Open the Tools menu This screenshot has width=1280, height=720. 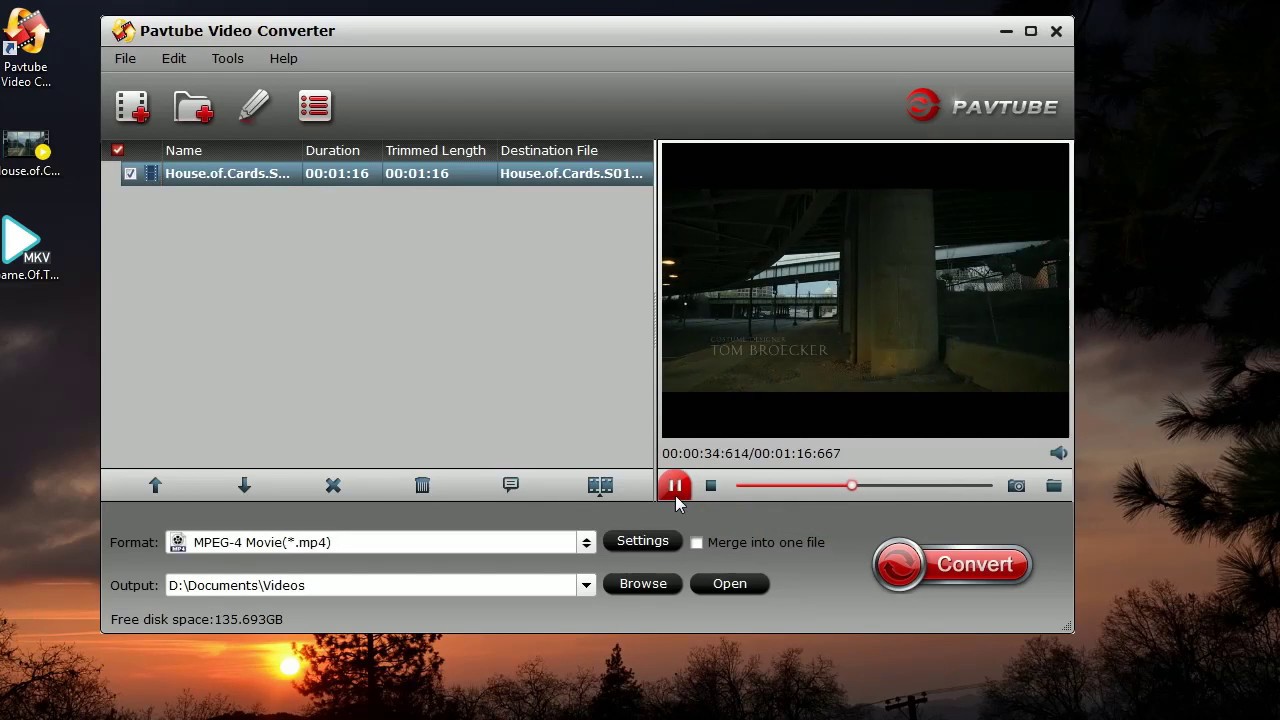tap(228, 58)
